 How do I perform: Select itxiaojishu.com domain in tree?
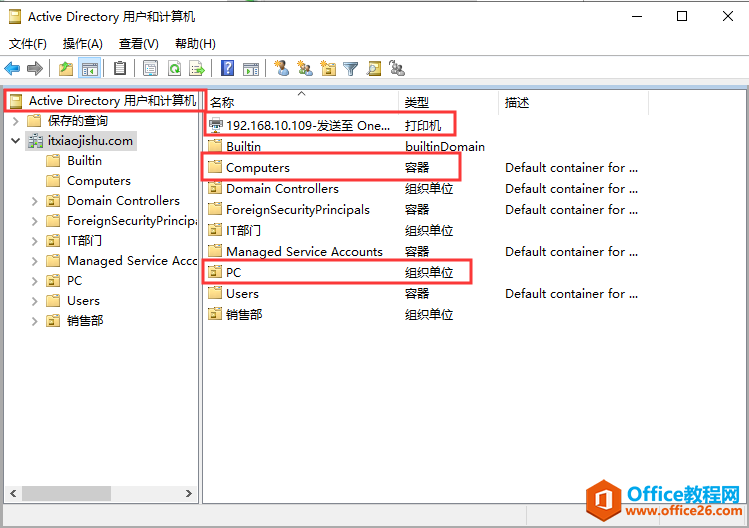[90, 141]
